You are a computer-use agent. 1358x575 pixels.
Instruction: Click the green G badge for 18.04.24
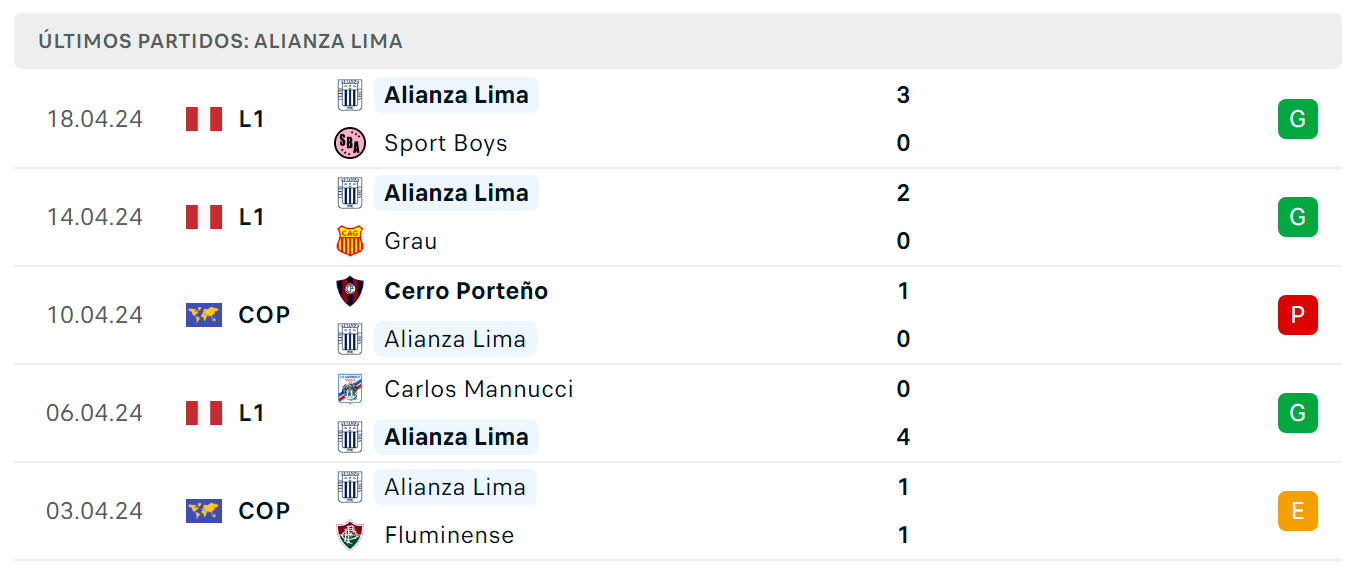pos(1297,119)
